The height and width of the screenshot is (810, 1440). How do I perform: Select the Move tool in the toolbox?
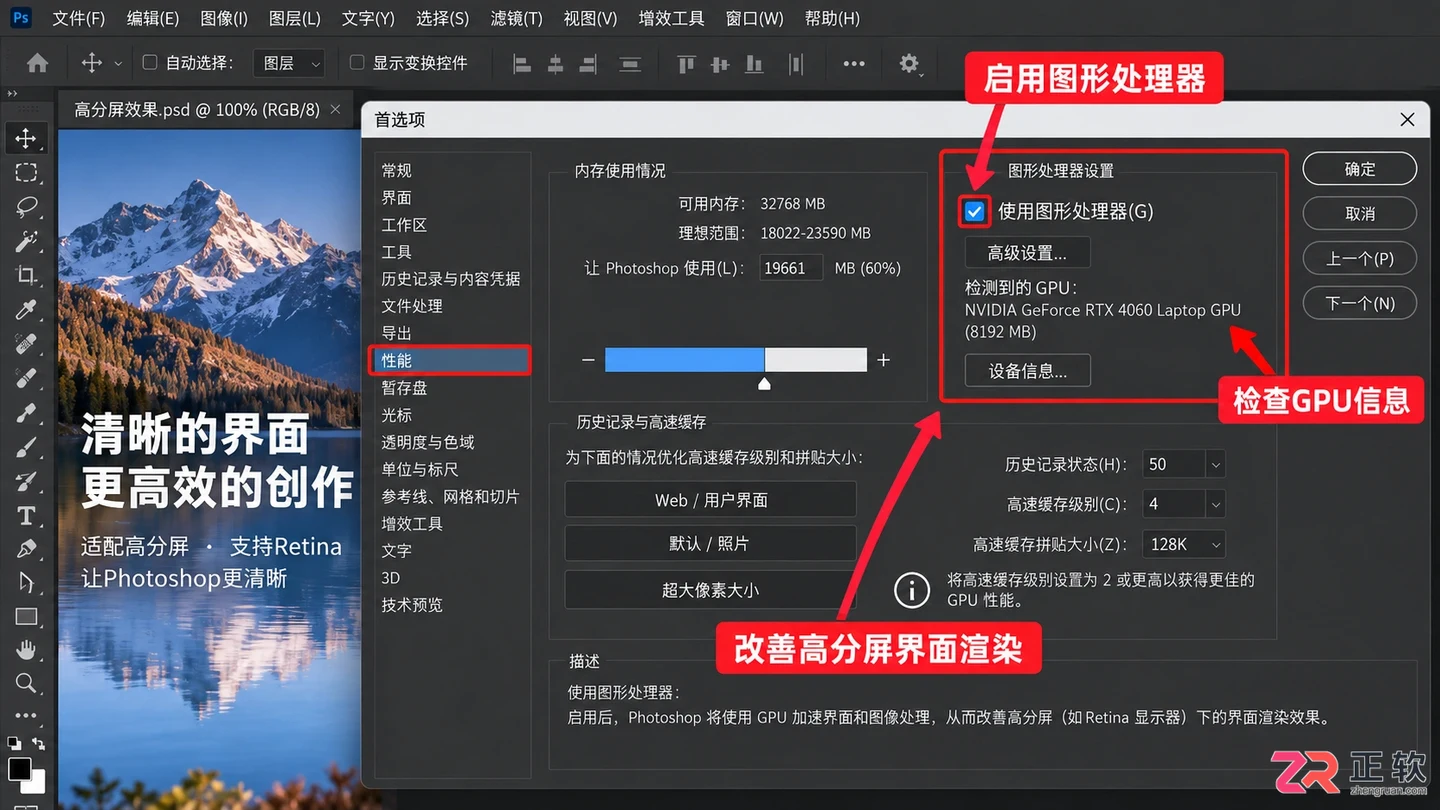pyautogui.click(x=26, y=138)
